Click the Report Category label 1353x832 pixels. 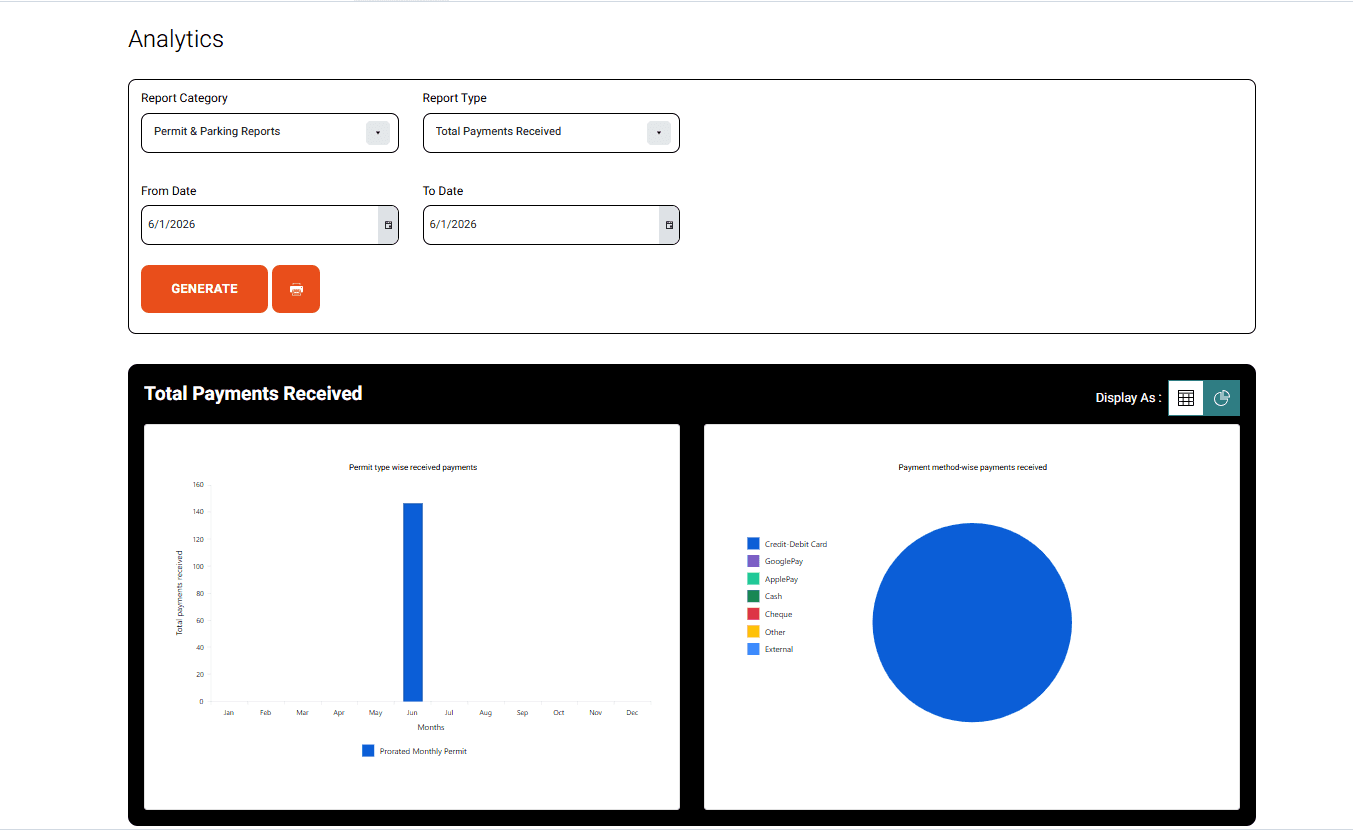[x=184, y=98]
